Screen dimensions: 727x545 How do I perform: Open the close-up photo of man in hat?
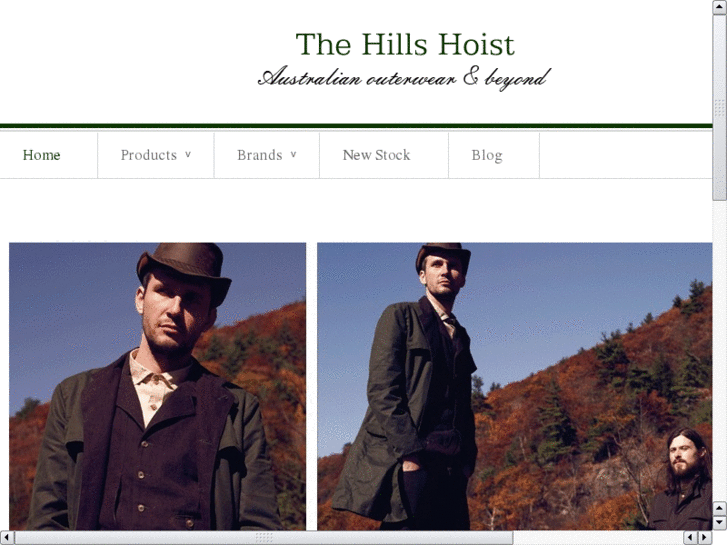[157, 386]
